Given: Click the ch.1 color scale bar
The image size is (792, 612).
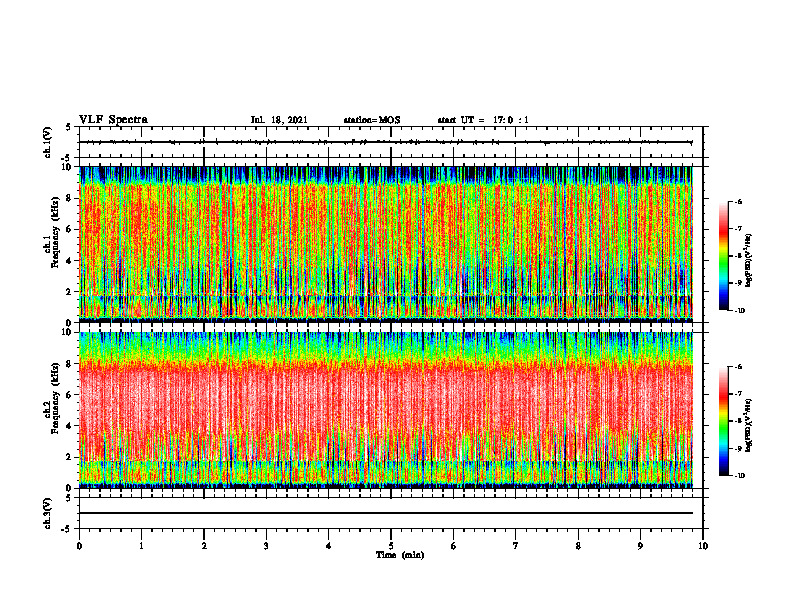Looking at the screenshot, I should tap(723, 256).
